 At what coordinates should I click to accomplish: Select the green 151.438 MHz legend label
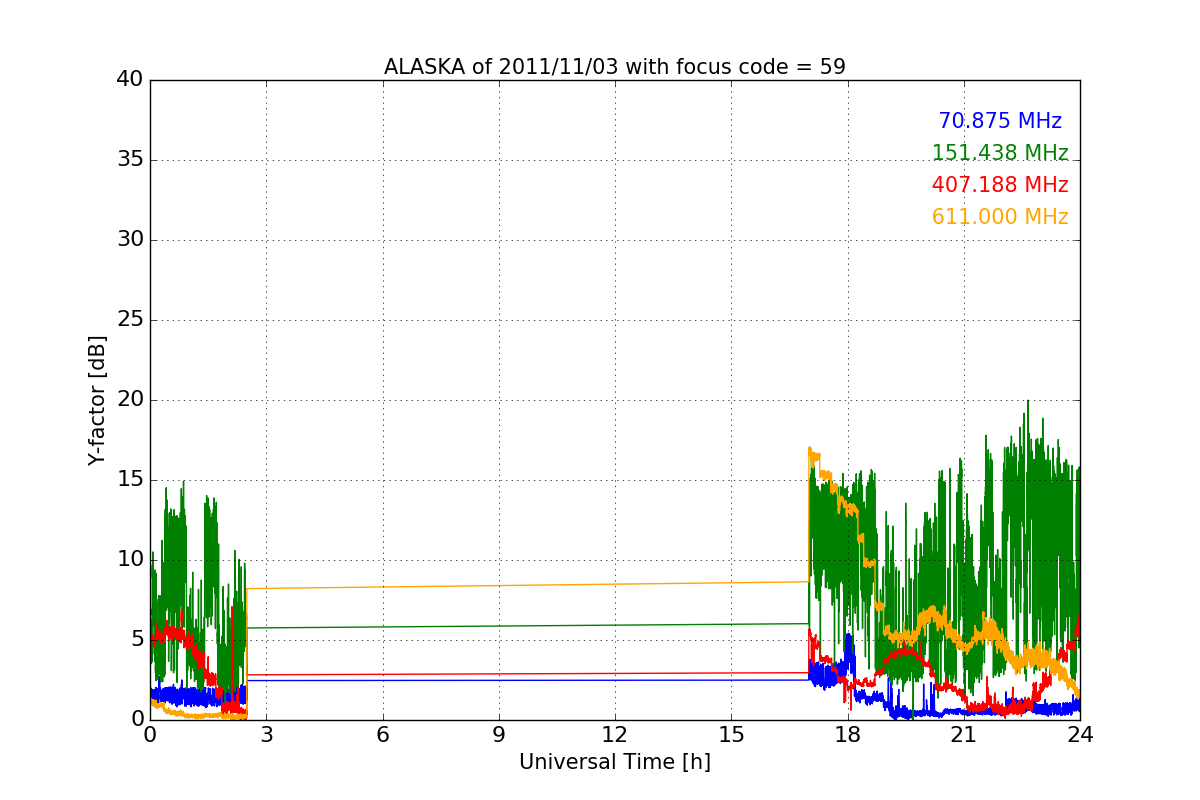point(1000,153)
